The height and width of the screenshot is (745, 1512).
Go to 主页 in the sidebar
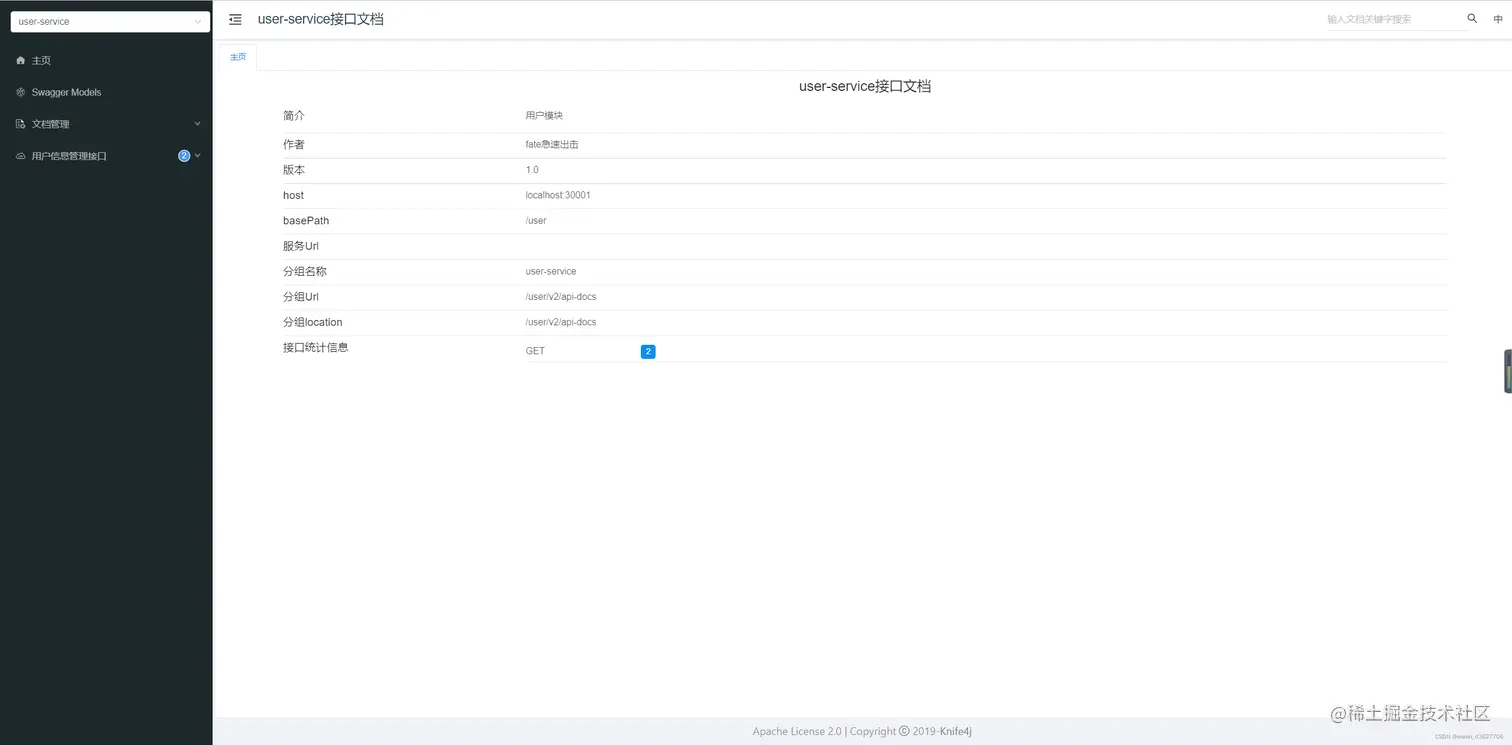(106, 61)
